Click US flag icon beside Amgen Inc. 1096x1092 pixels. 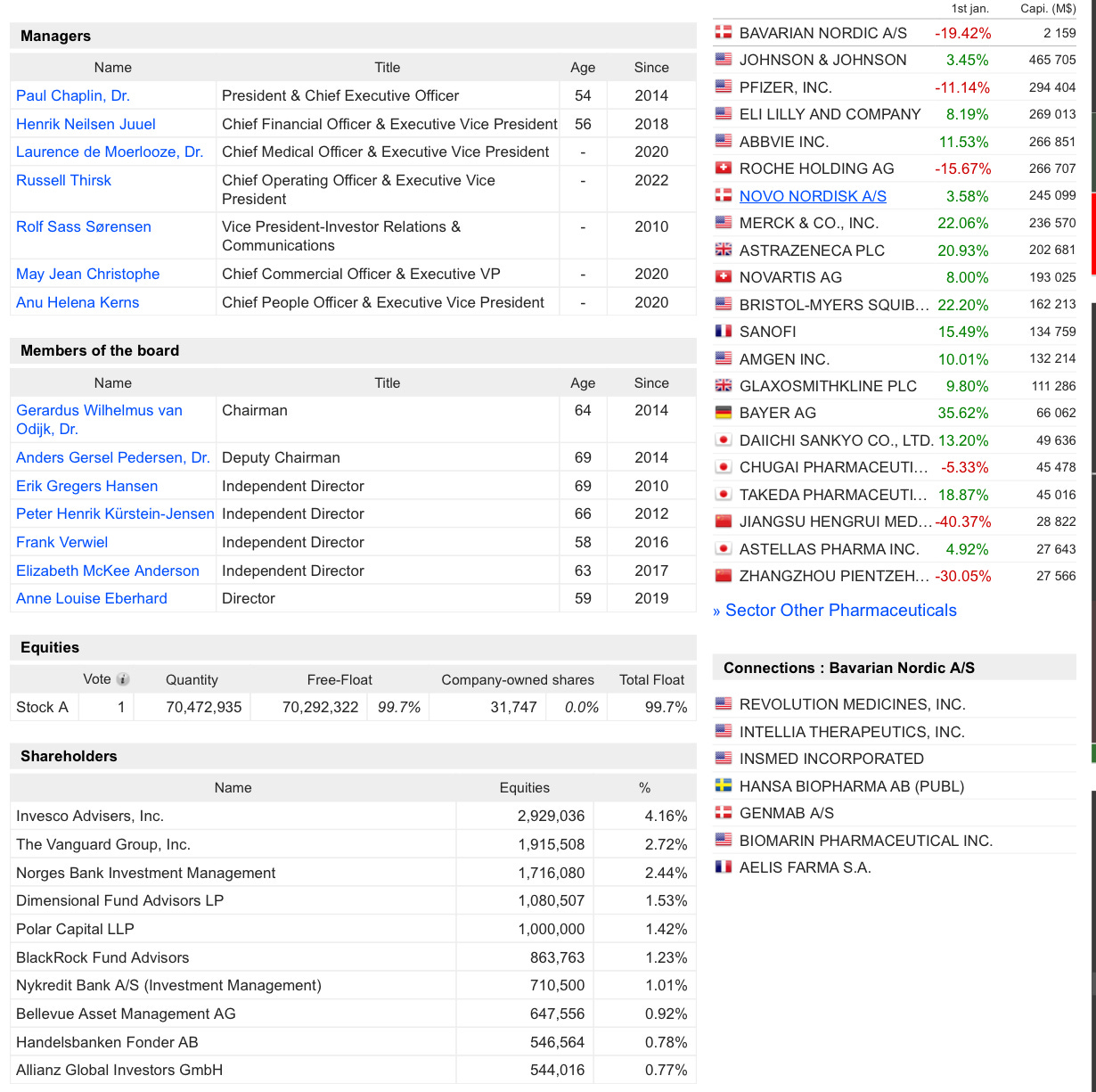724,359
